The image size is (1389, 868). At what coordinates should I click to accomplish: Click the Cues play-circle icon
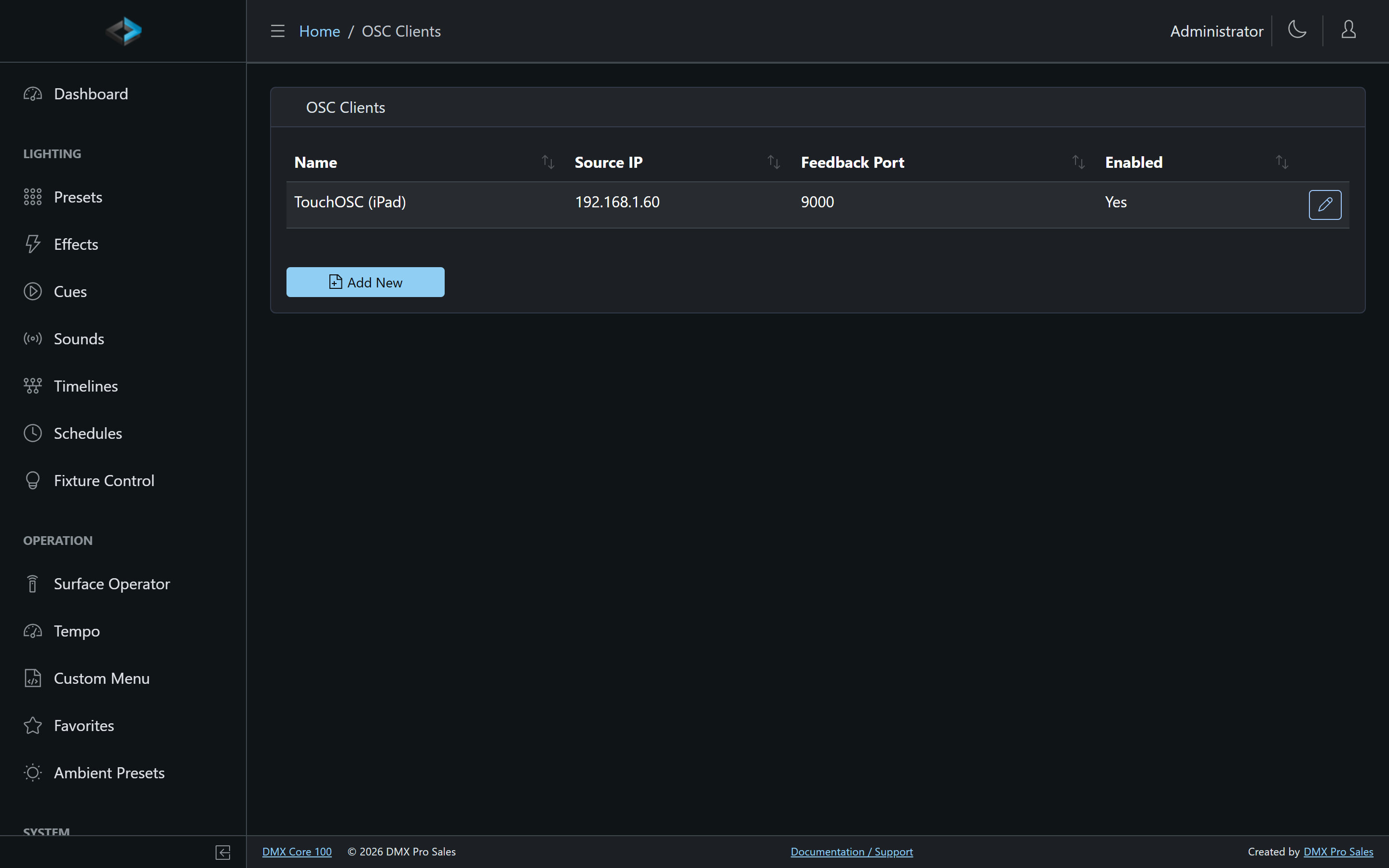tap(33, 292)
